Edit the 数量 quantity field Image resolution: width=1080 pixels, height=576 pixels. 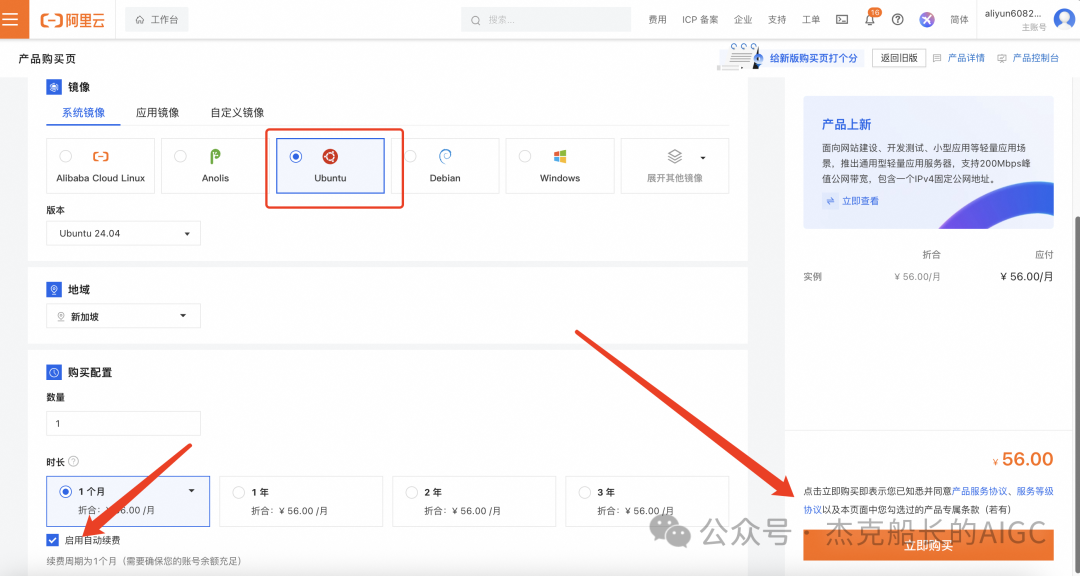pos(123,423)
